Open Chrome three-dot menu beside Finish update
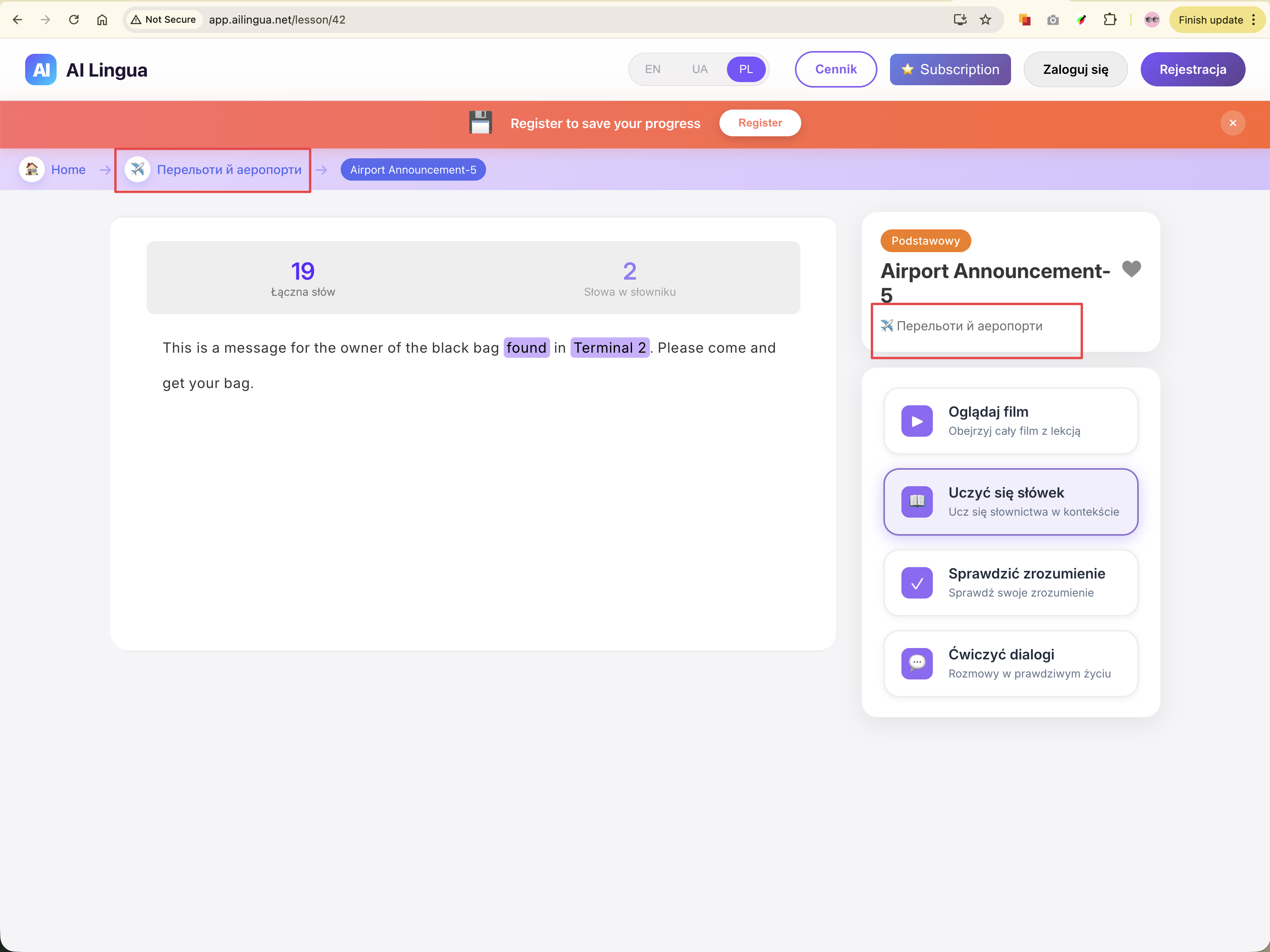The height and width of the screenshot is (952, 1270). (1254, 20)
